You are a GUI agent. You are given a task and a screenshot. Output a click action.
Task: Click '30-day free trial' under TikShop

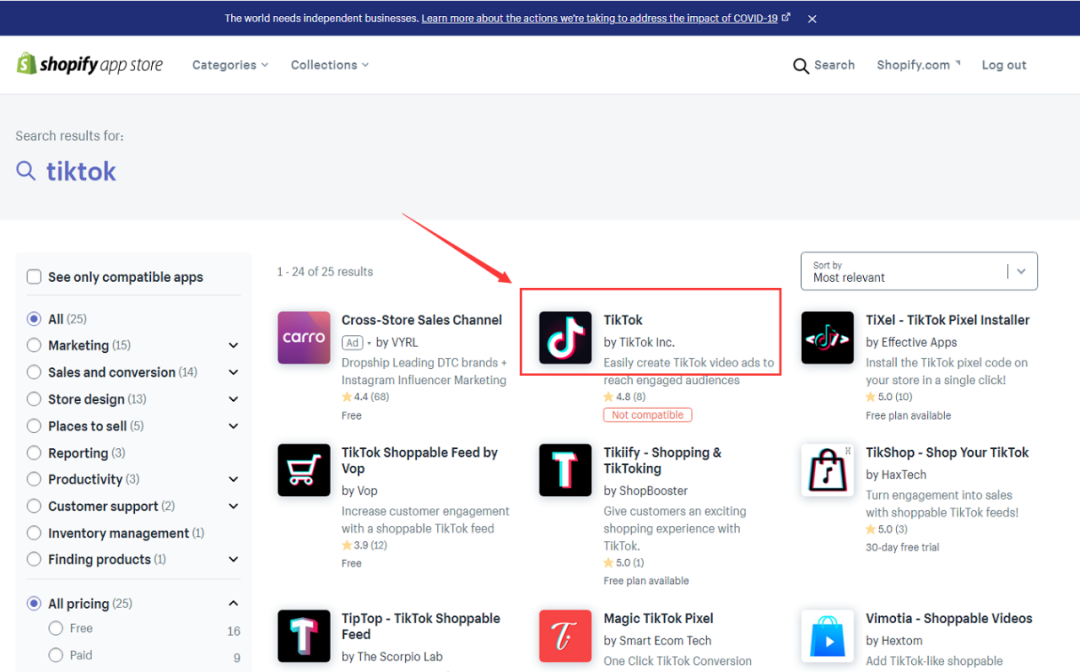[902, 547]
